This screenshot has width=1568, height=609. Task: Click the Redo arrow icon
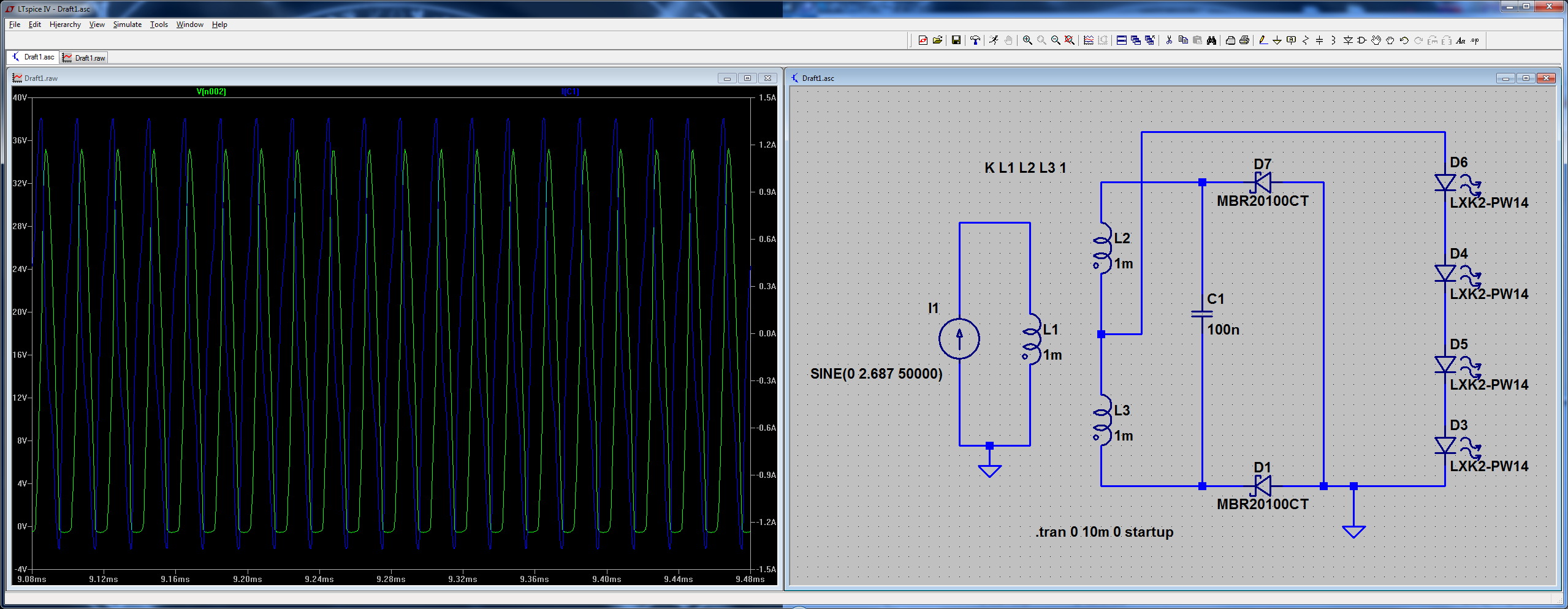pos(1418,40)
